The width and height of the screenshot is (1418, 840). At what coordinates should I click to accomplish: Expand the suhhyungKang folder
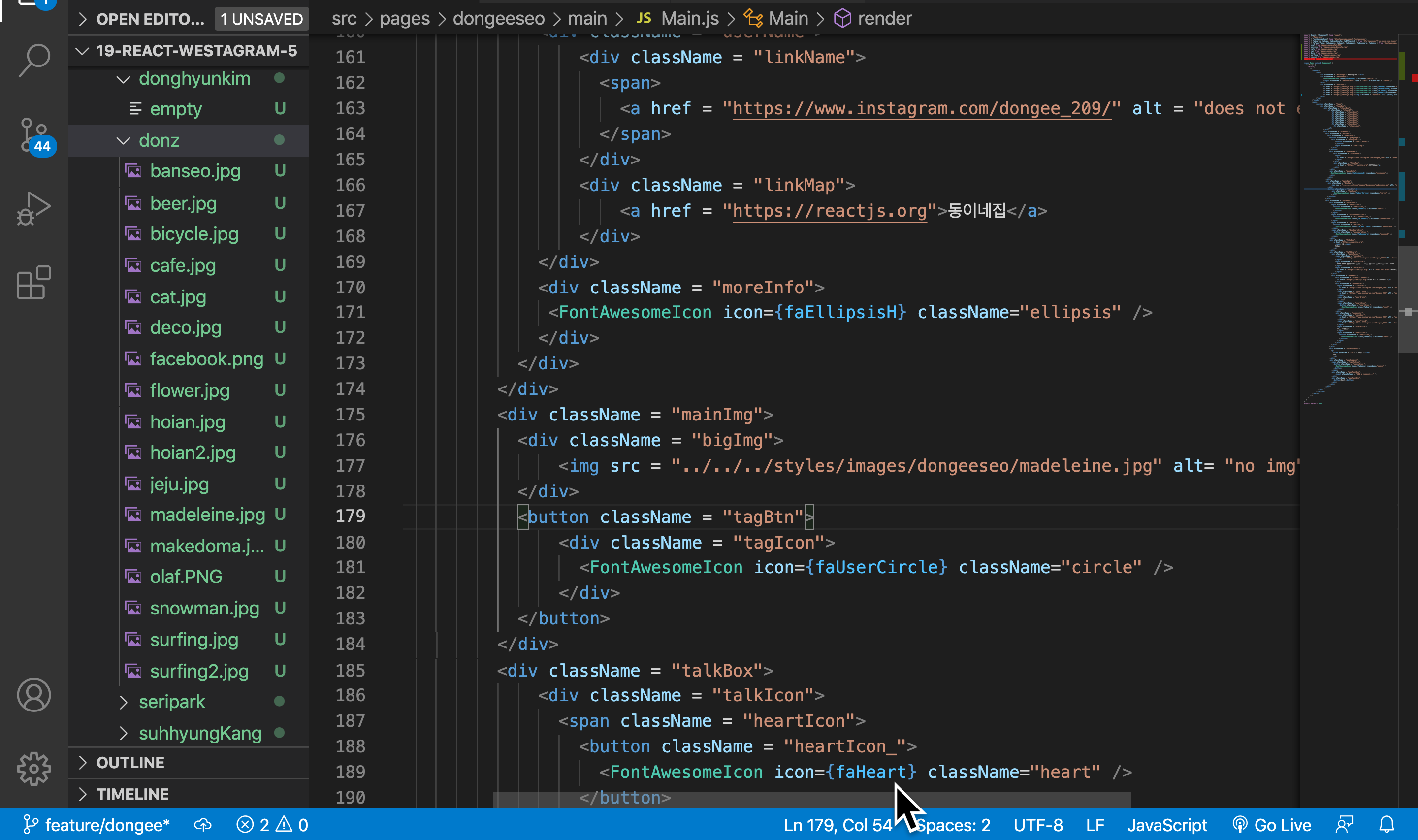pyautogui.click(x=189, y=733)
